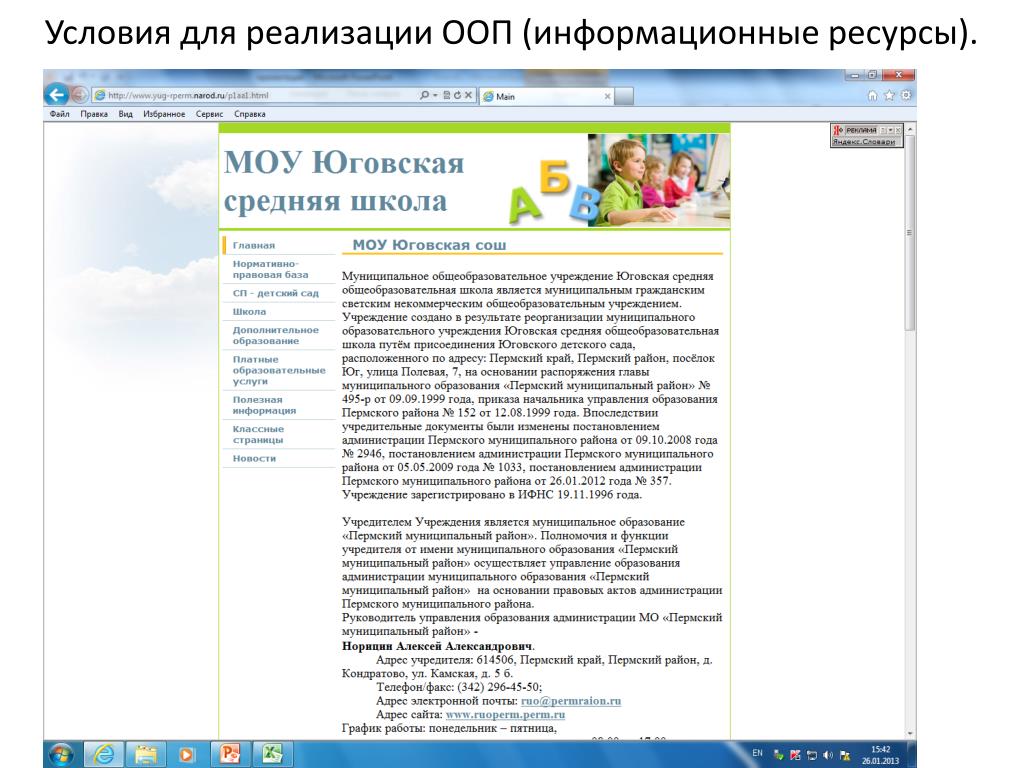Open the Правка menu

[x=94, y=114]
